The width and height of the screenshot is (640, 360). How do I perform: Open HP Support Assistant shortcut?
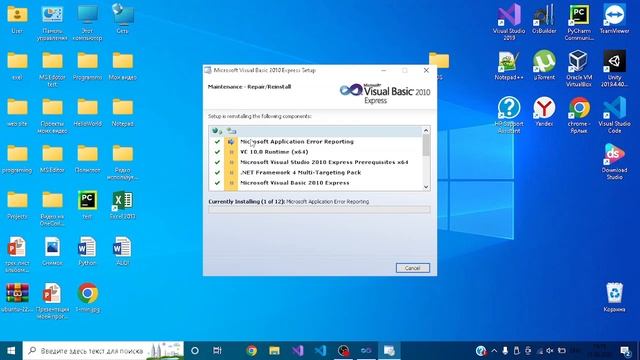[509, 115]
